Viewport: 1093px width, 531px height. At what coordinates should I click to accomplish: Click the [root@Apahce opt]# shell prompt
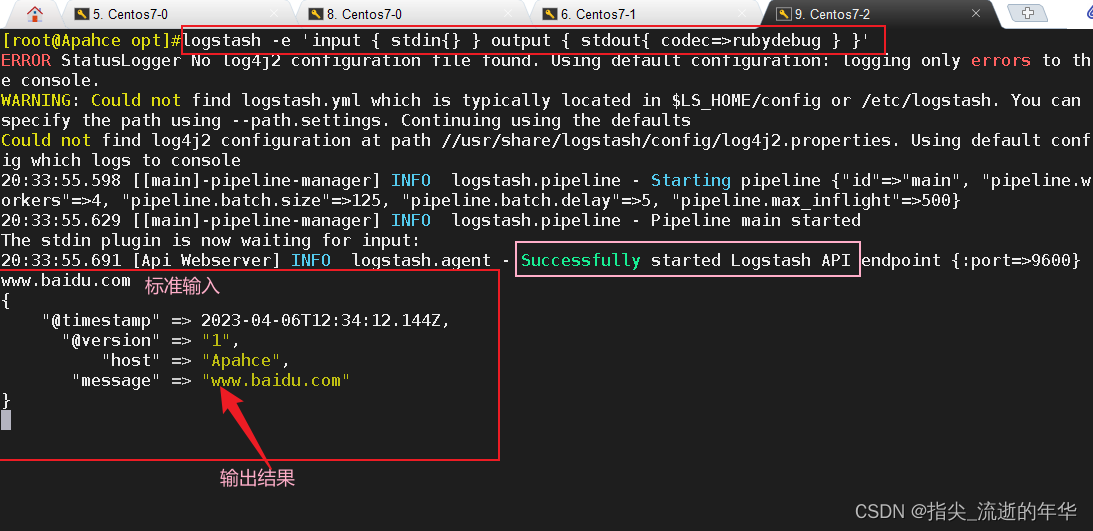tap(91, 40)
